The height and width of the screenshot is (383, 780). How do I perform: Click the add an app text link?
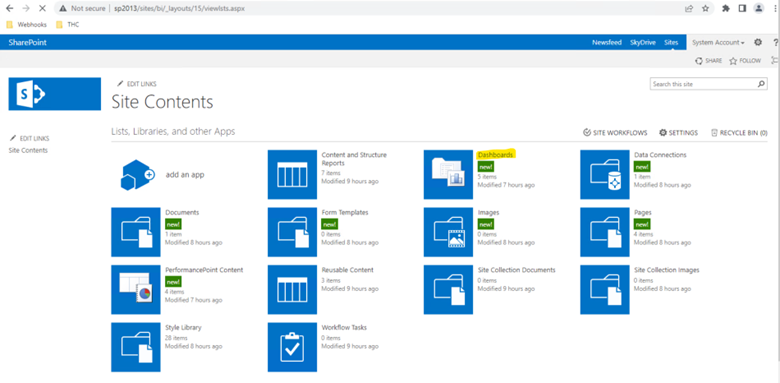185,175
